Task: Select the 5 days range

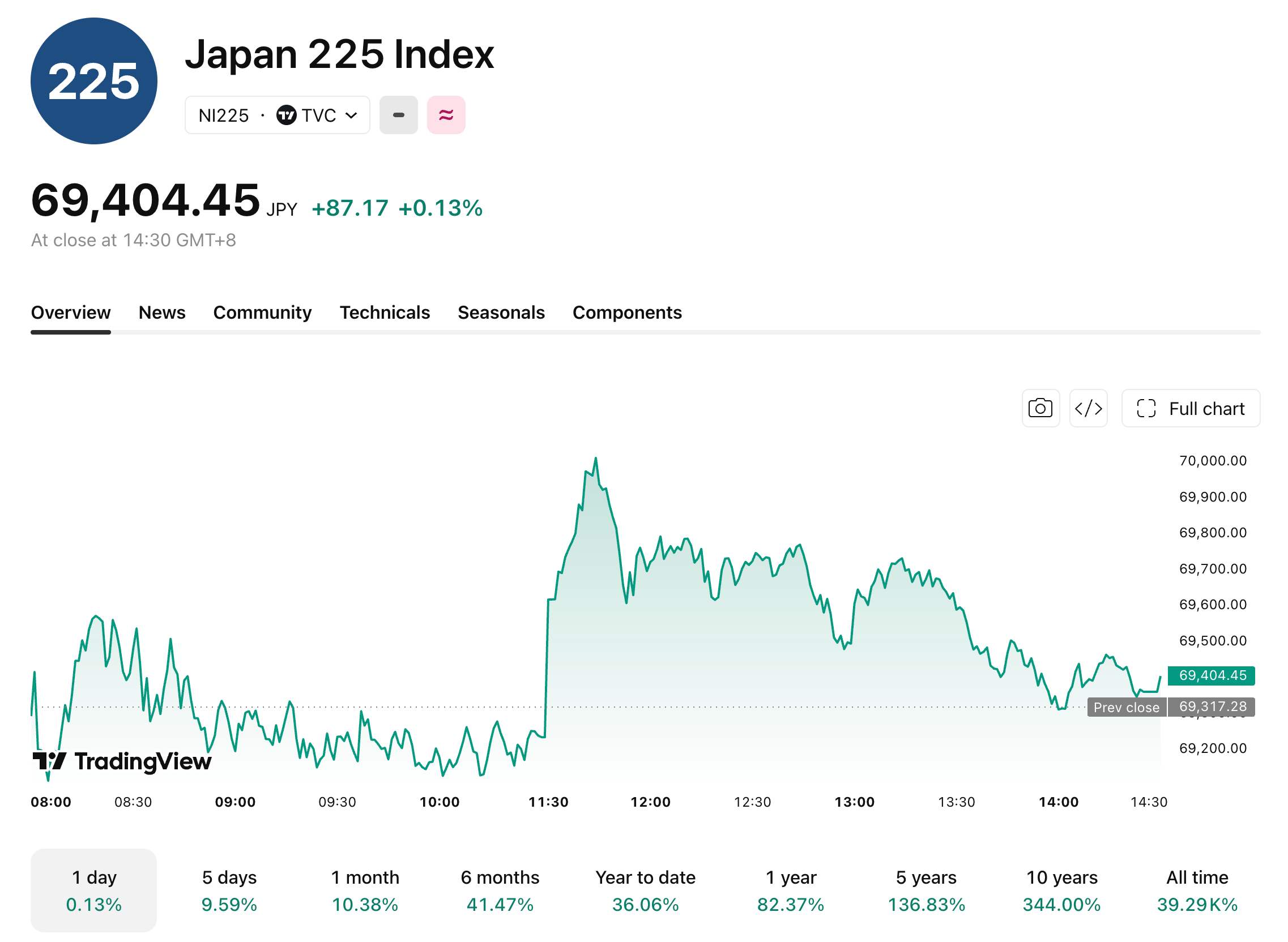Action: tap(229, 890)
